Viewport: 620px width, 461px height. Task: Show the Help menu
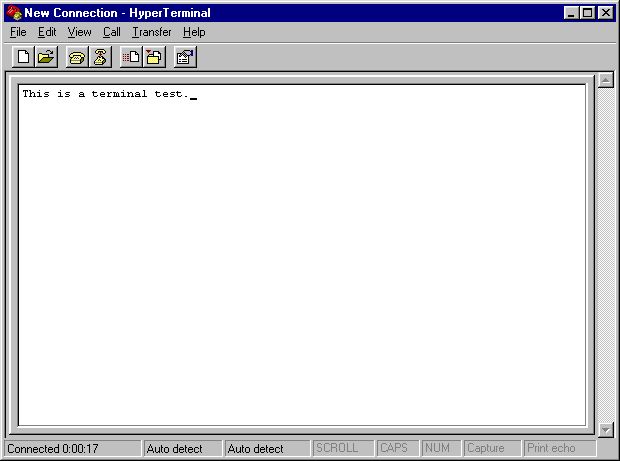(194, 32)
